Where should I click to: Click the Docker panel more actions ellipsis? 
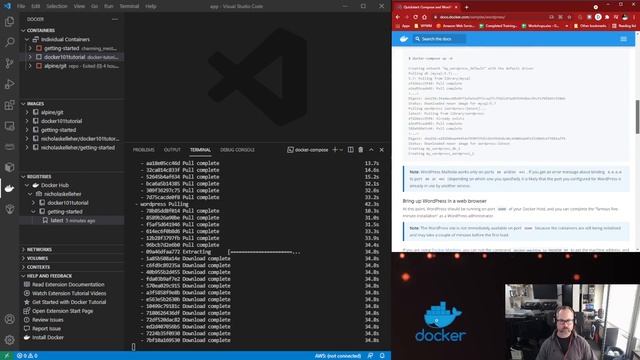coord(115,19)
